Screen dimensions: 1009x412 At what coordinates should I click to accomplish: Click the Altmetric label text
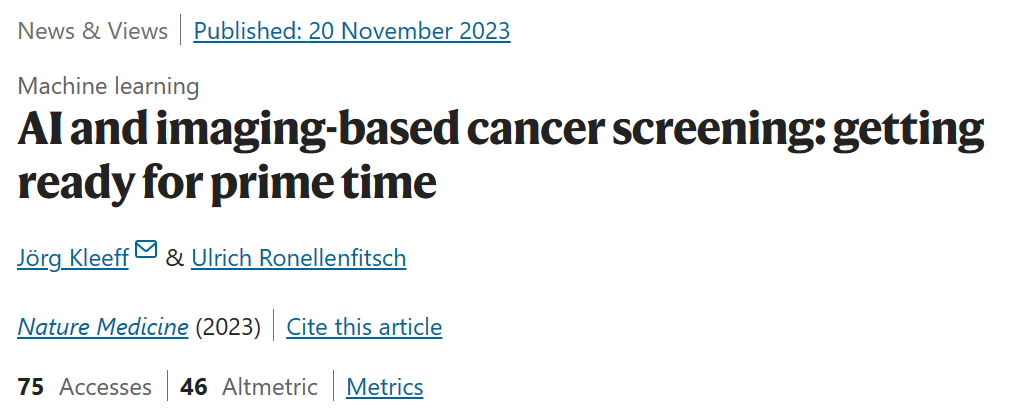pyautogui.click(x=270, y=387)
